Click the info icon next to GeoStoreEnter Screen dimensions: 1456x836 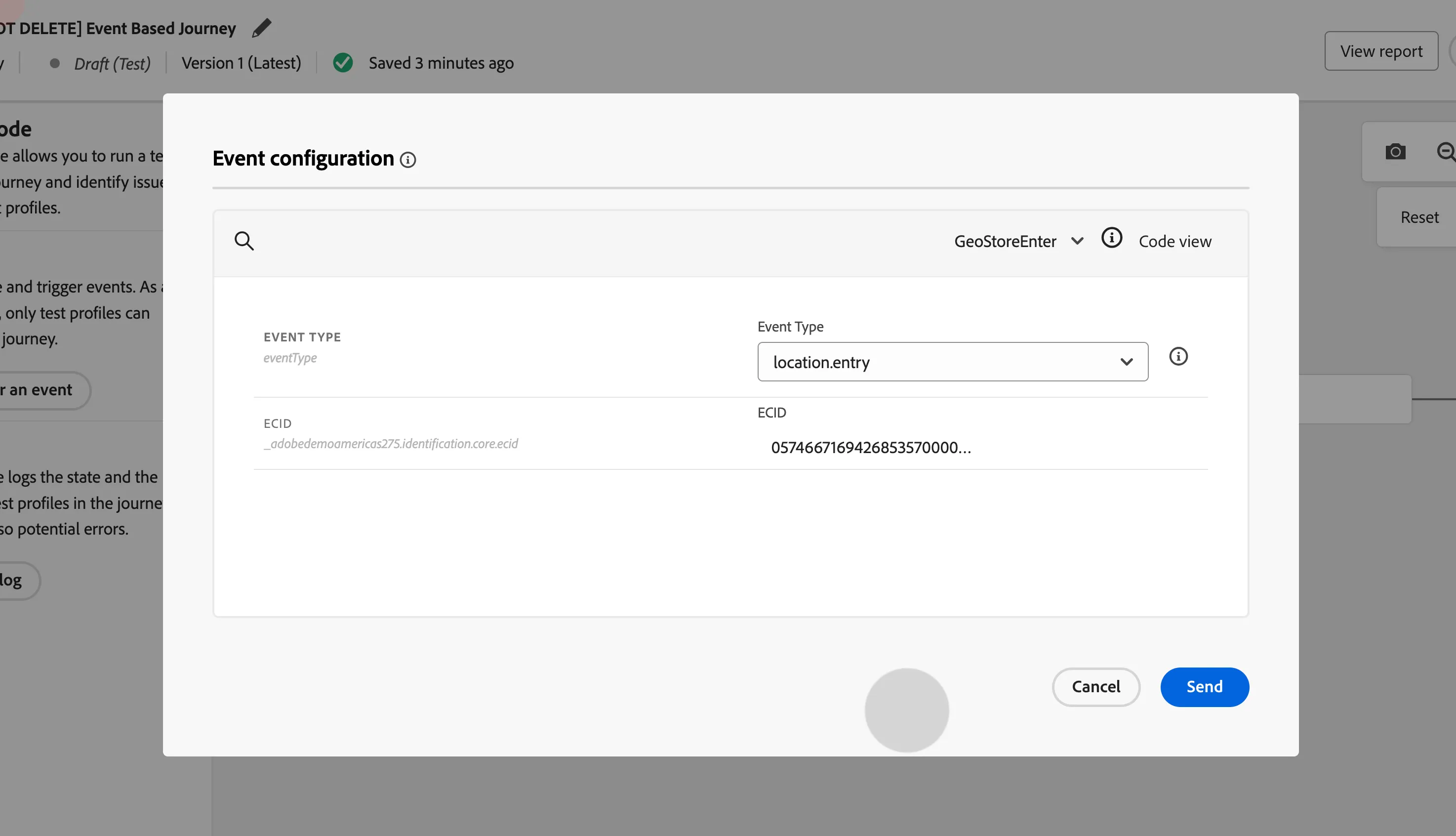coord(1112,238)
